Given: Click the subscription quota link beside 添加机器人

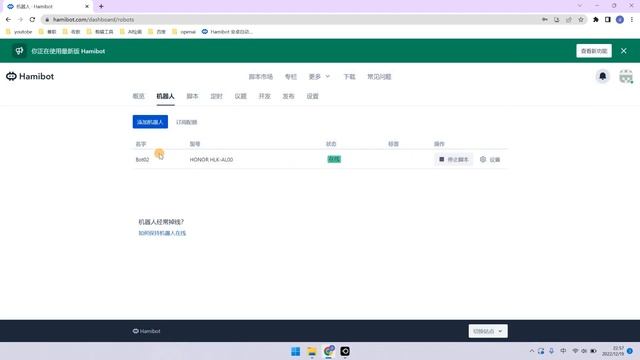Looking at the screenshot, I should tap(187, 122).
